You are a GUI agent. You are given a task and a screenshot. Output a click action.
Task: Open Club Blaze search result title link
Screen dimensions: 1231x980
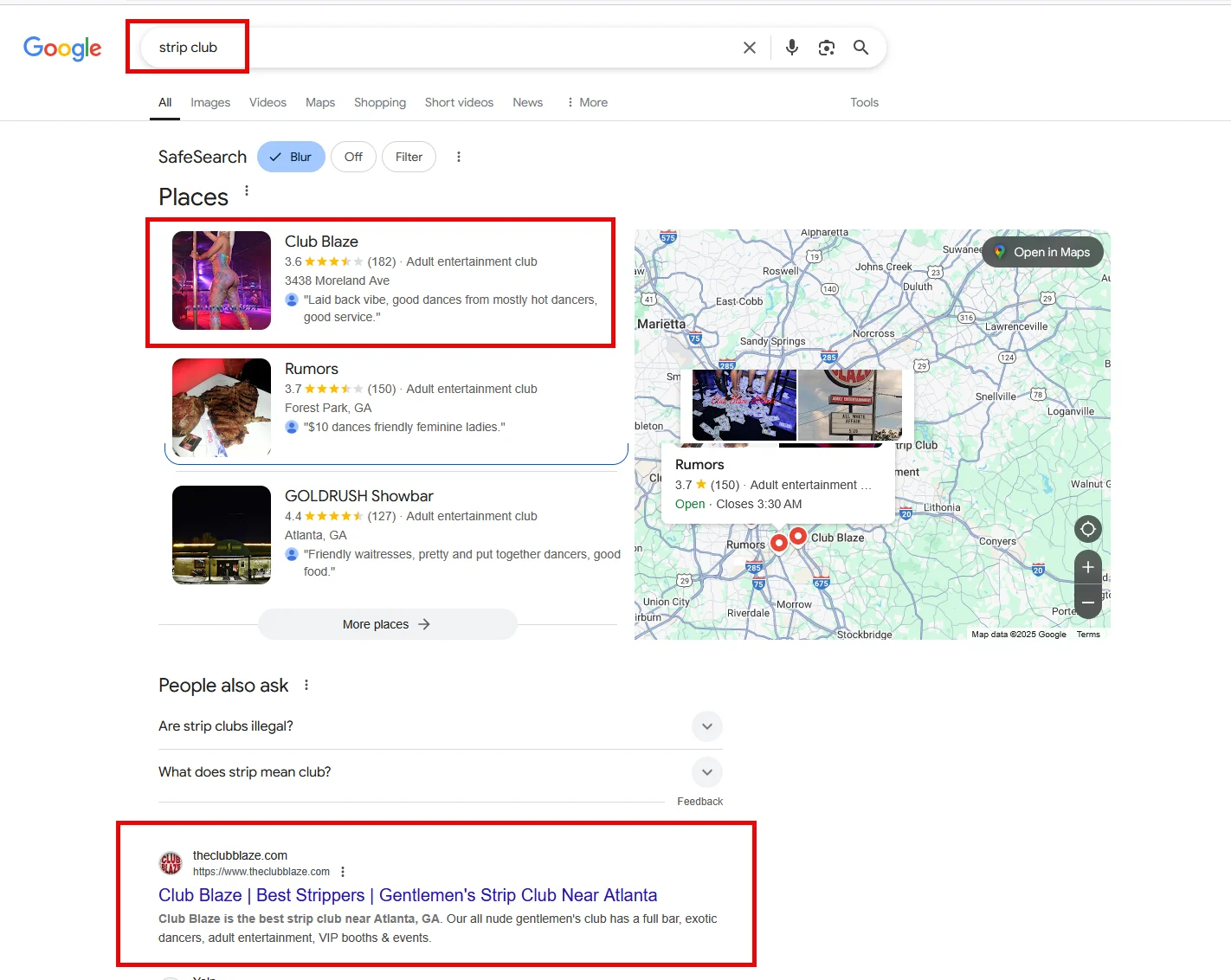pos(408,895)
